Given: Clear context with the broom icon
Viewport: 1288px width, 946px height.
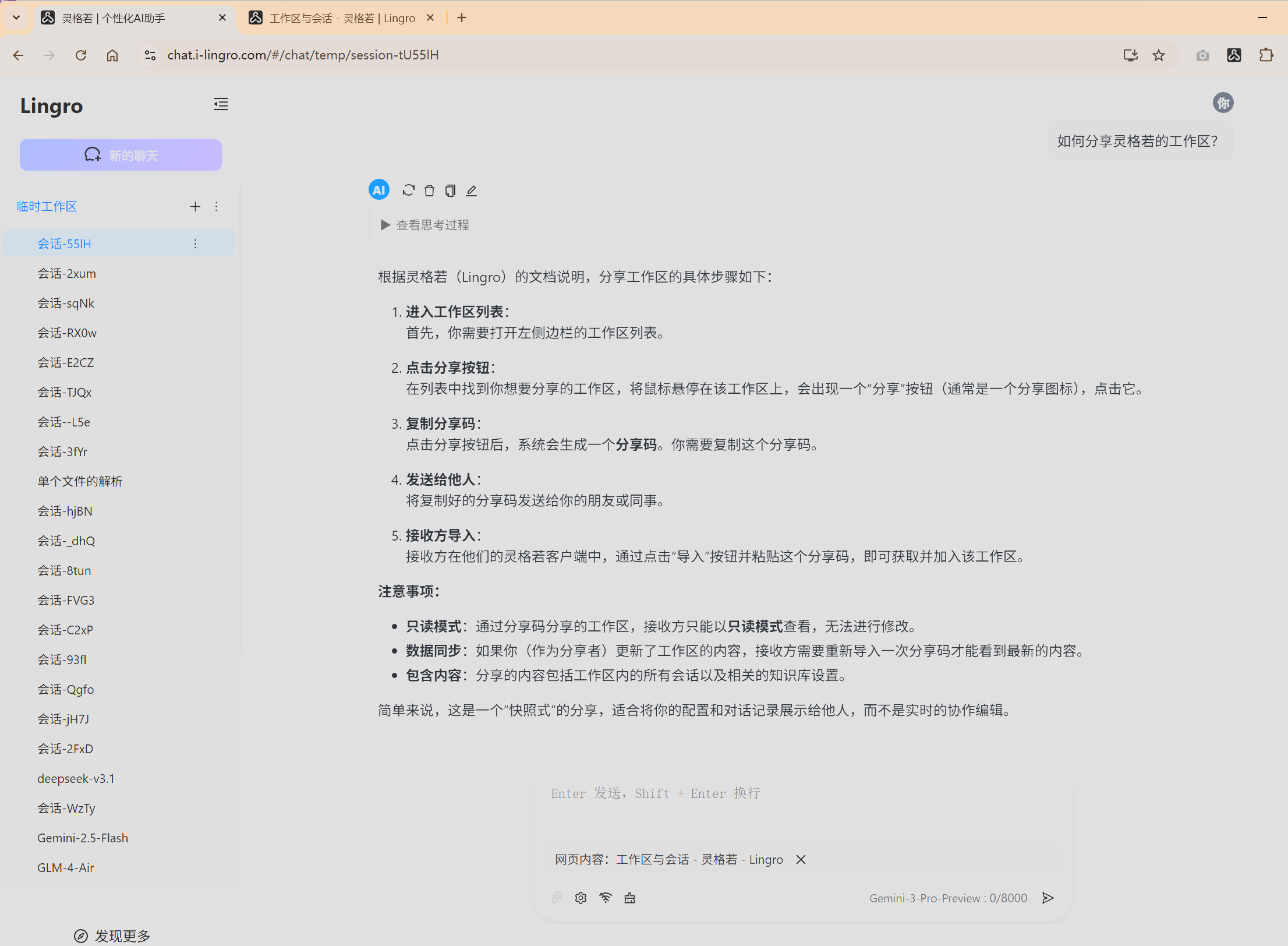Looking at the screenshot, I should pos(629,898).
